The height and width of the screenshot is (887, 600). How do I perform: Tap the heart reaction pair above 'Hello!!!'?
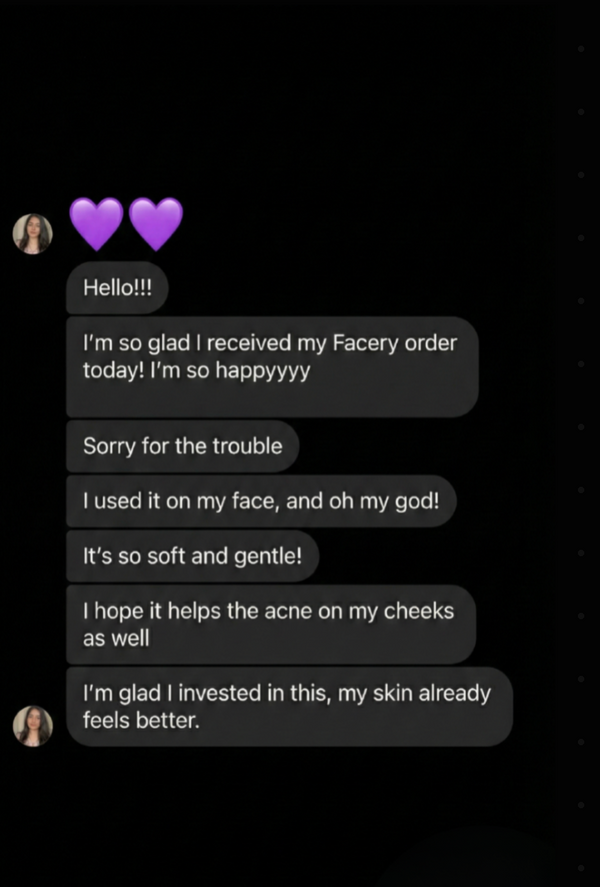(x=125, y=222)
